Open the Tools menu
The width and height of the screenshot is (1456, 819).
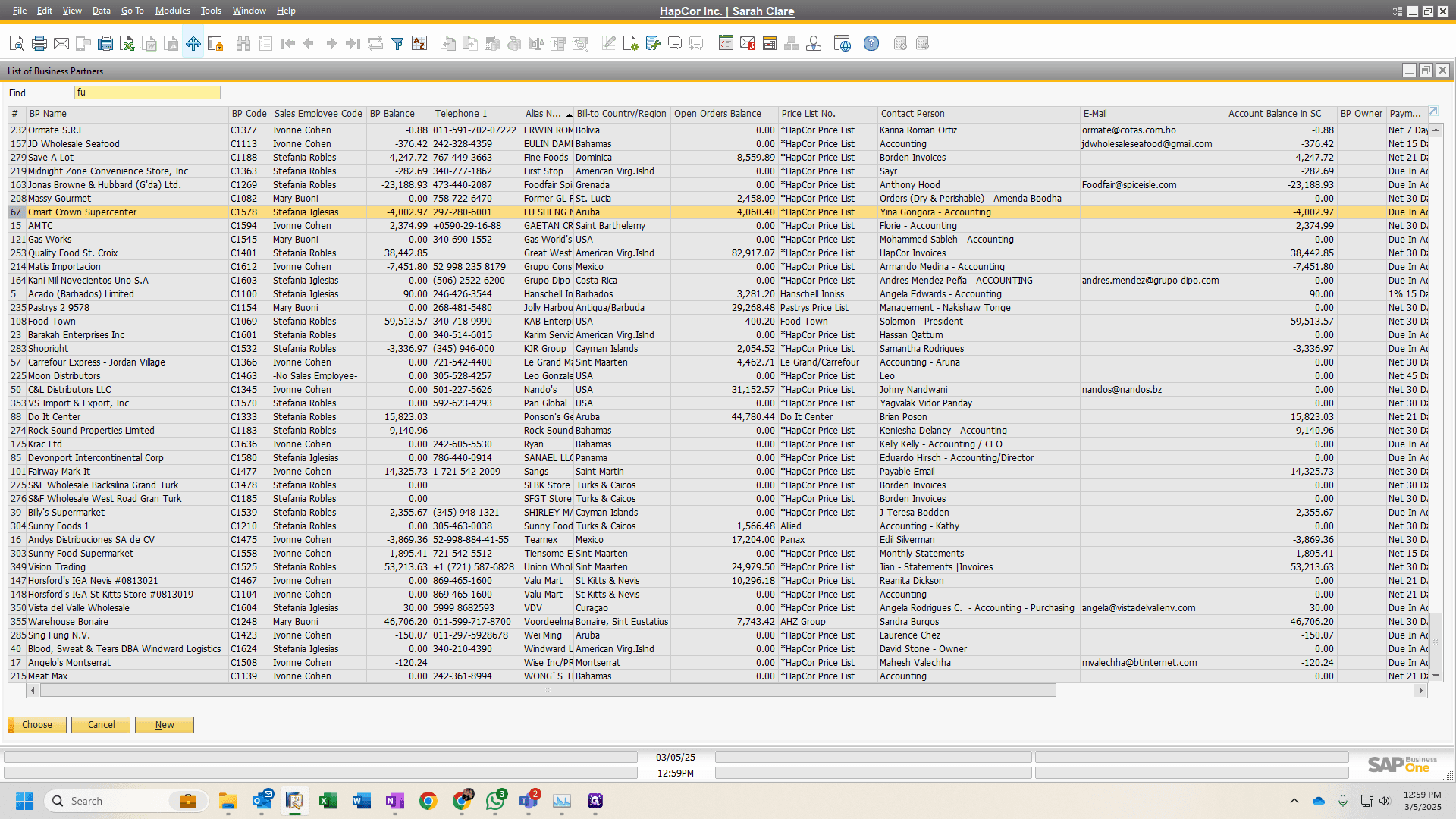[211, 11]
